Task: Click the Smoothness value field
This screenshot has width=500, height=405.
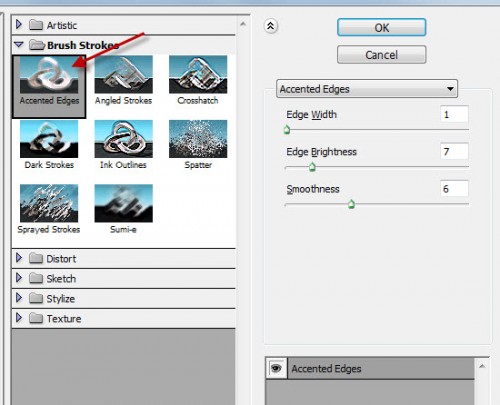Action: click(454, 189)
